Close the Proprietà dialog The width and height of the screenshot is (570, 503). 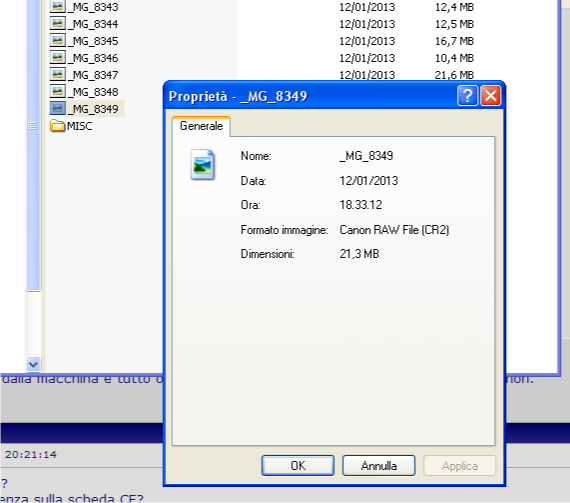(491, 96)
